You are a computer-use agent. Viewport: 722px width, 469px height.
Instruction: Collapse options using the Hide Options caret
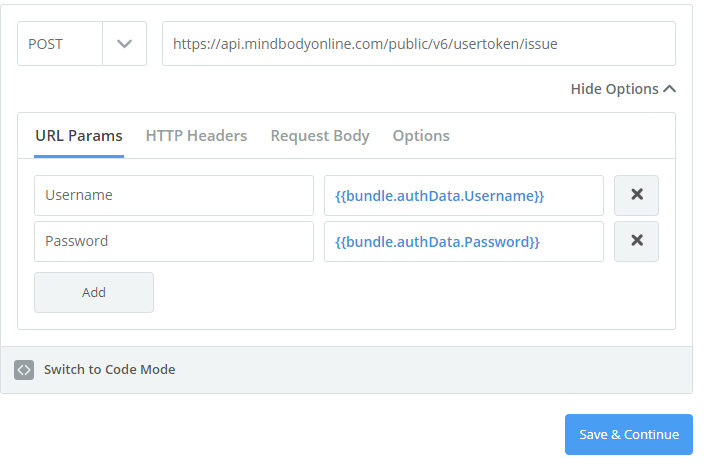coord(670,89)
